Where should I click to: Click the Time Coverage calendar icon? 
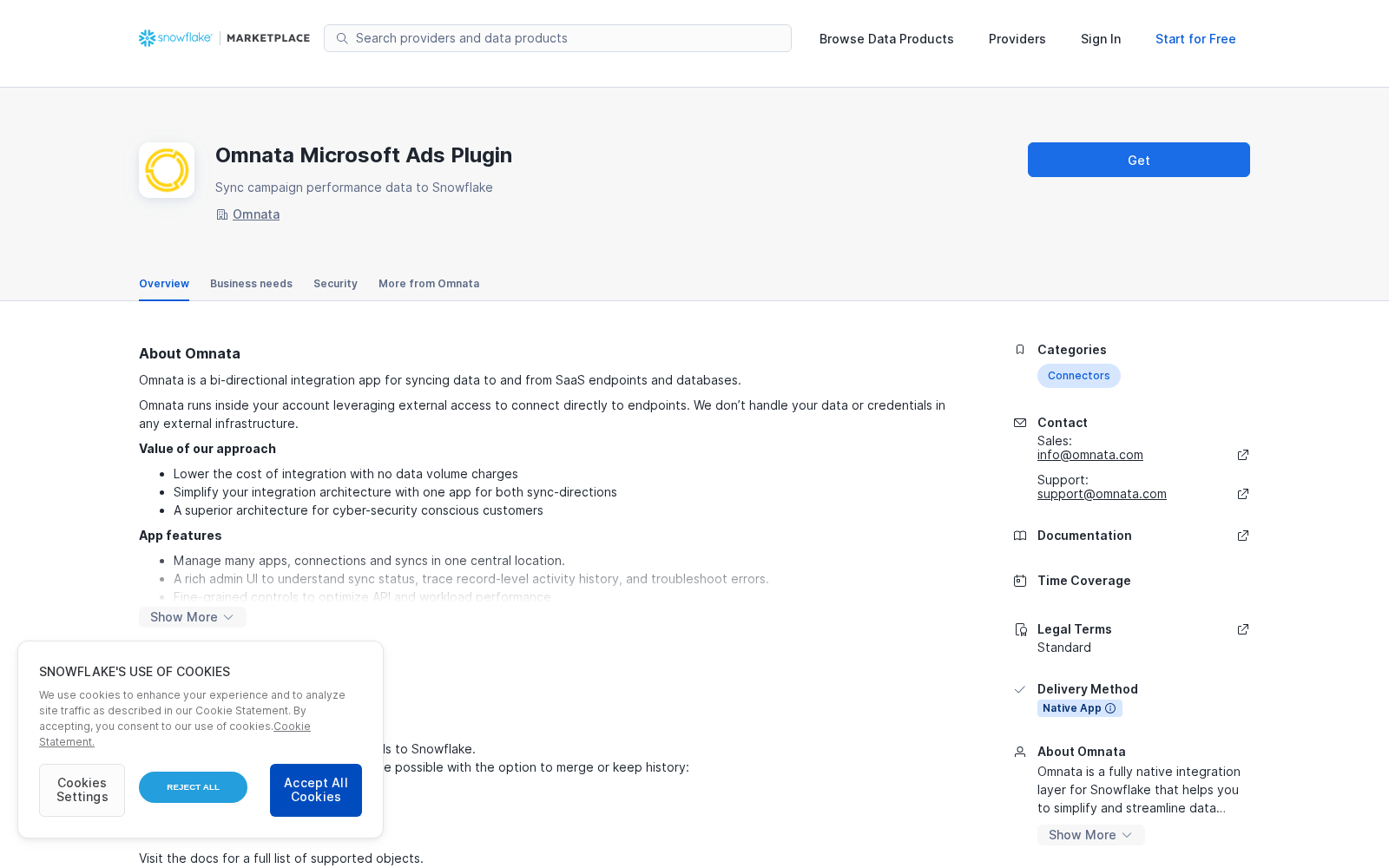[1020, 581]
